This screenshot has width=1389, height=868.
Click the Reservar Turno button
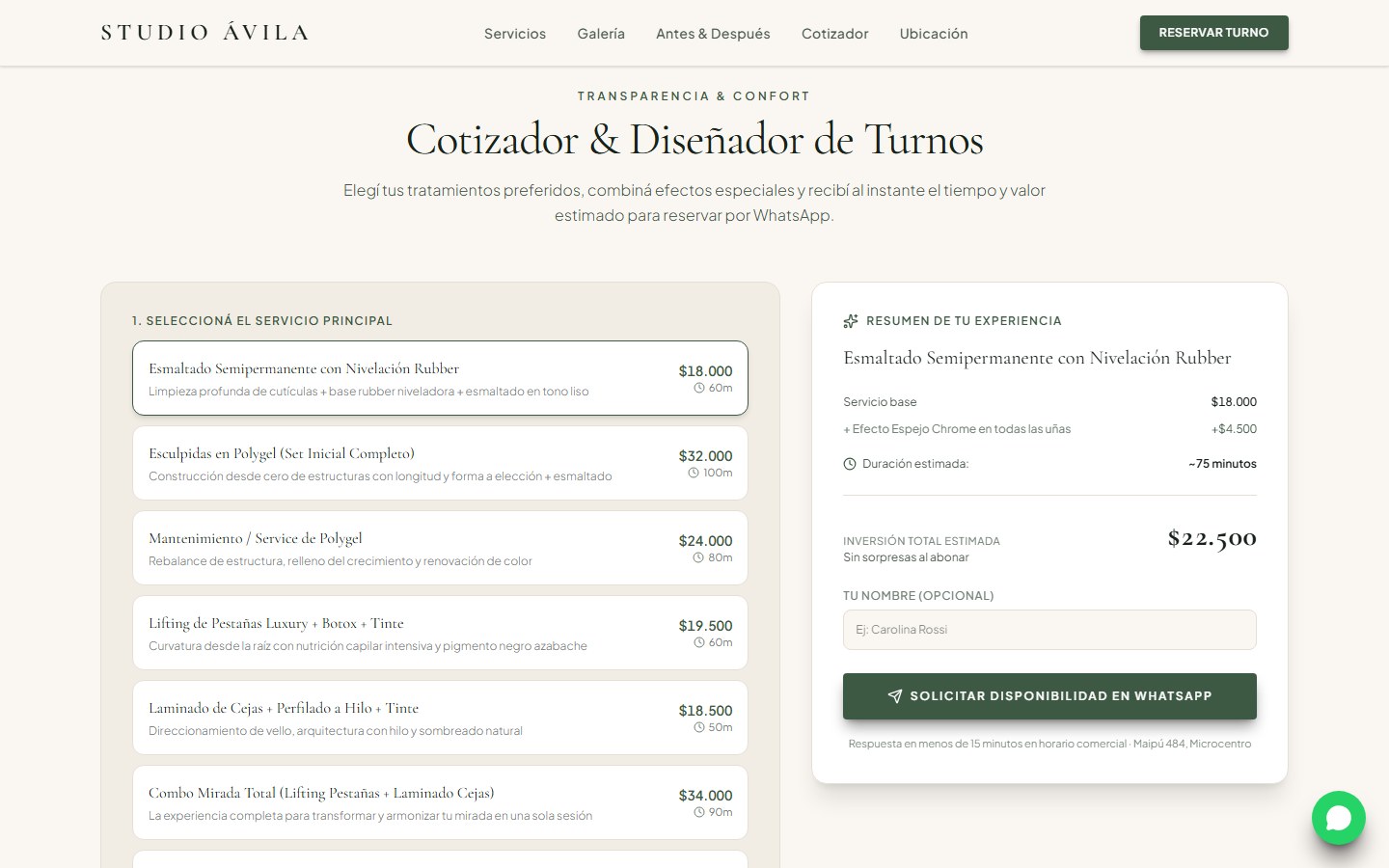(1213, 33)
